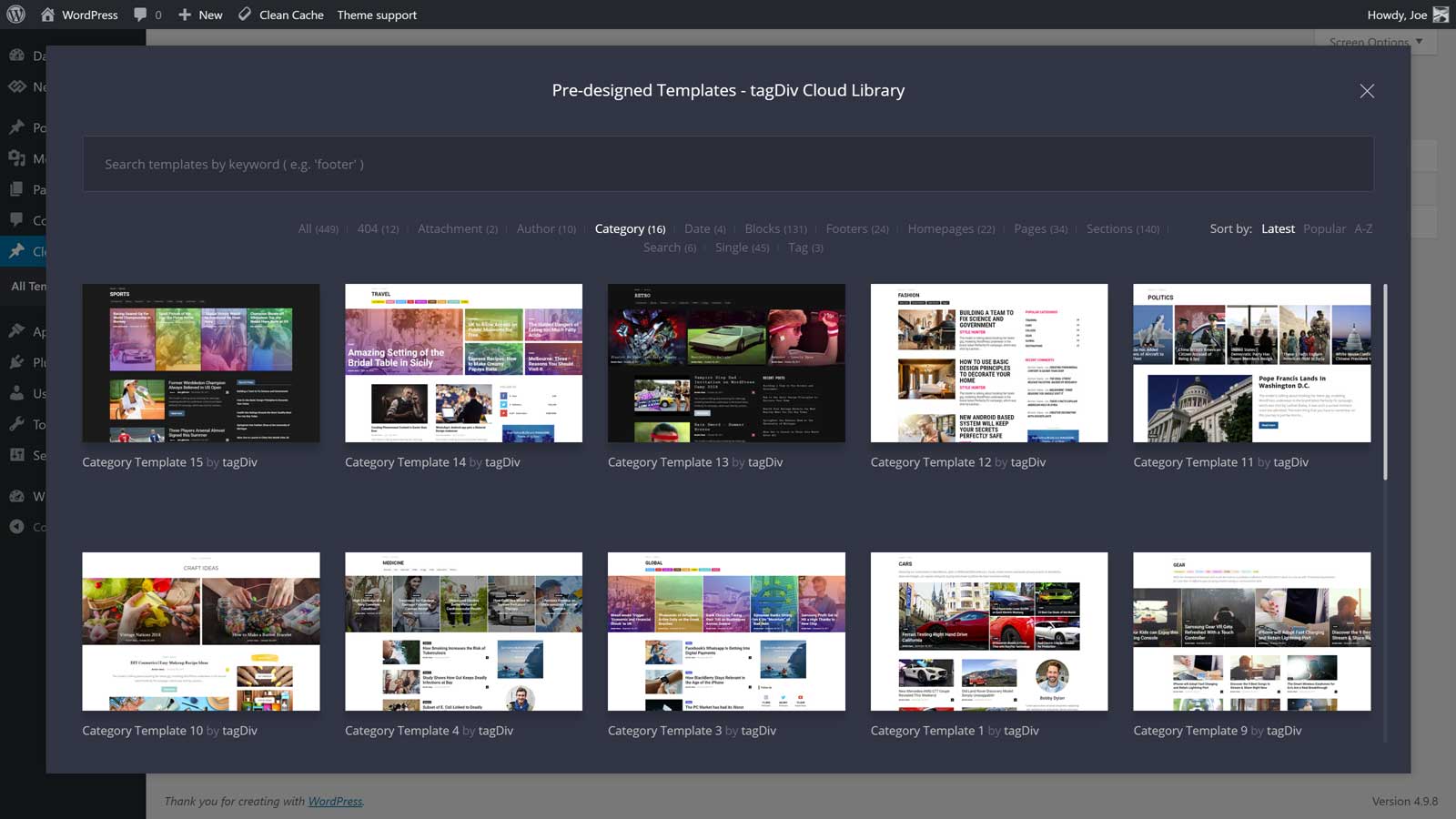
Task: Select the Author (10) filter
Action: (546, 228)
